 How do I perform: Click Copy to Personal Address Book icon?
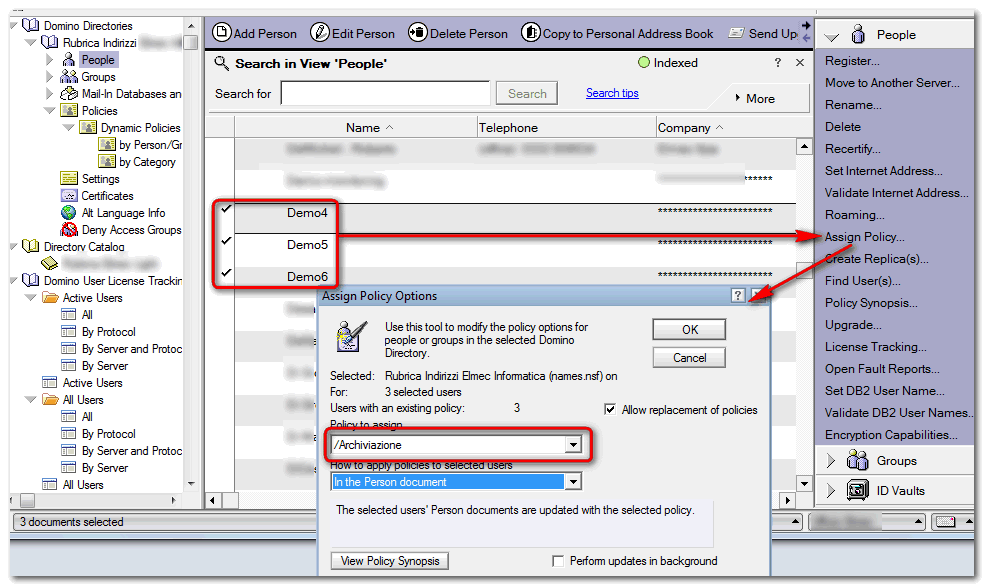pos(531,32)
